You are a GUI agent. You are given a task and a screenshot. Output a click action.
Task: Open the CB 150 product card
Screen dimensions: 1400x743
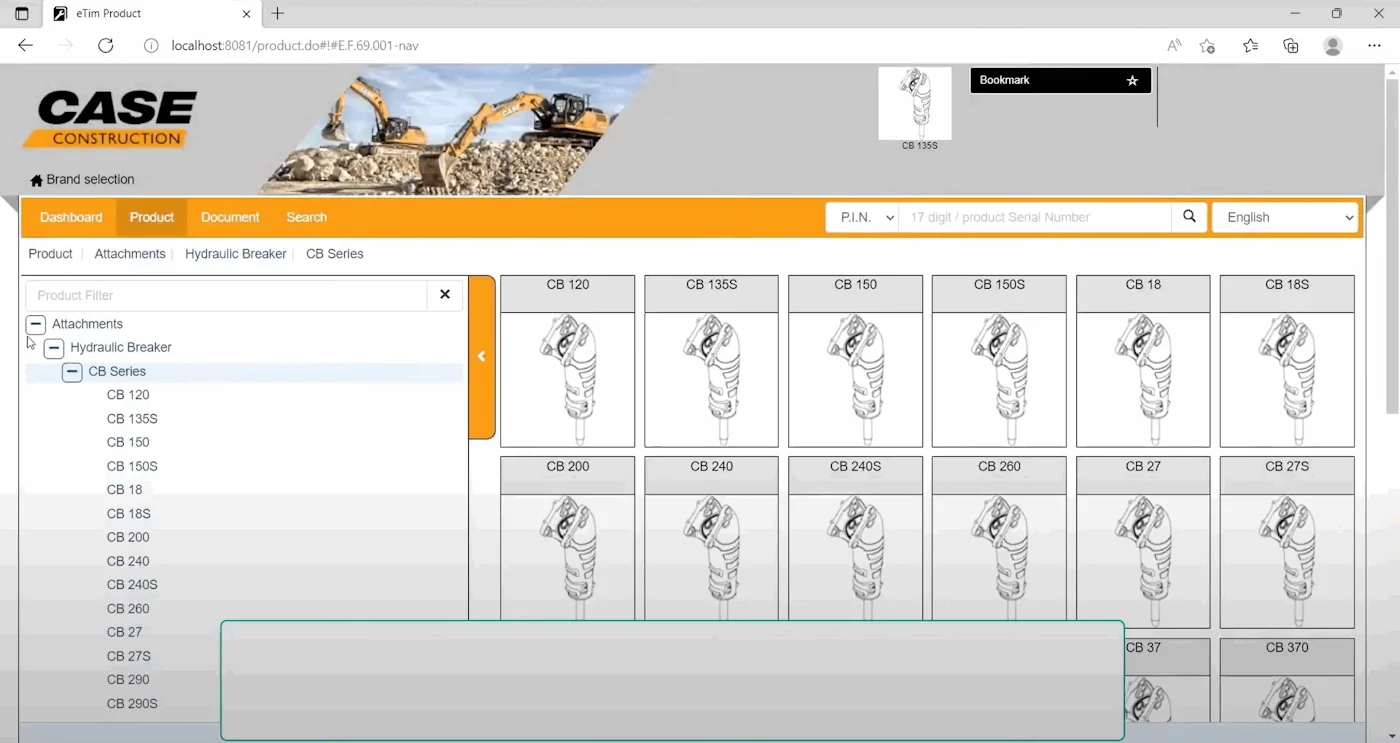(x=855, y=361)
